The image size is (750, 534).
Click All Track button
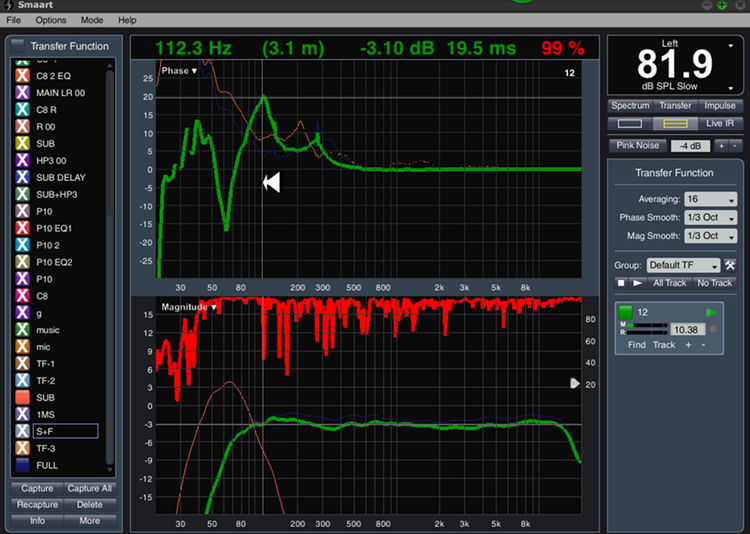(x=670, y=283)
